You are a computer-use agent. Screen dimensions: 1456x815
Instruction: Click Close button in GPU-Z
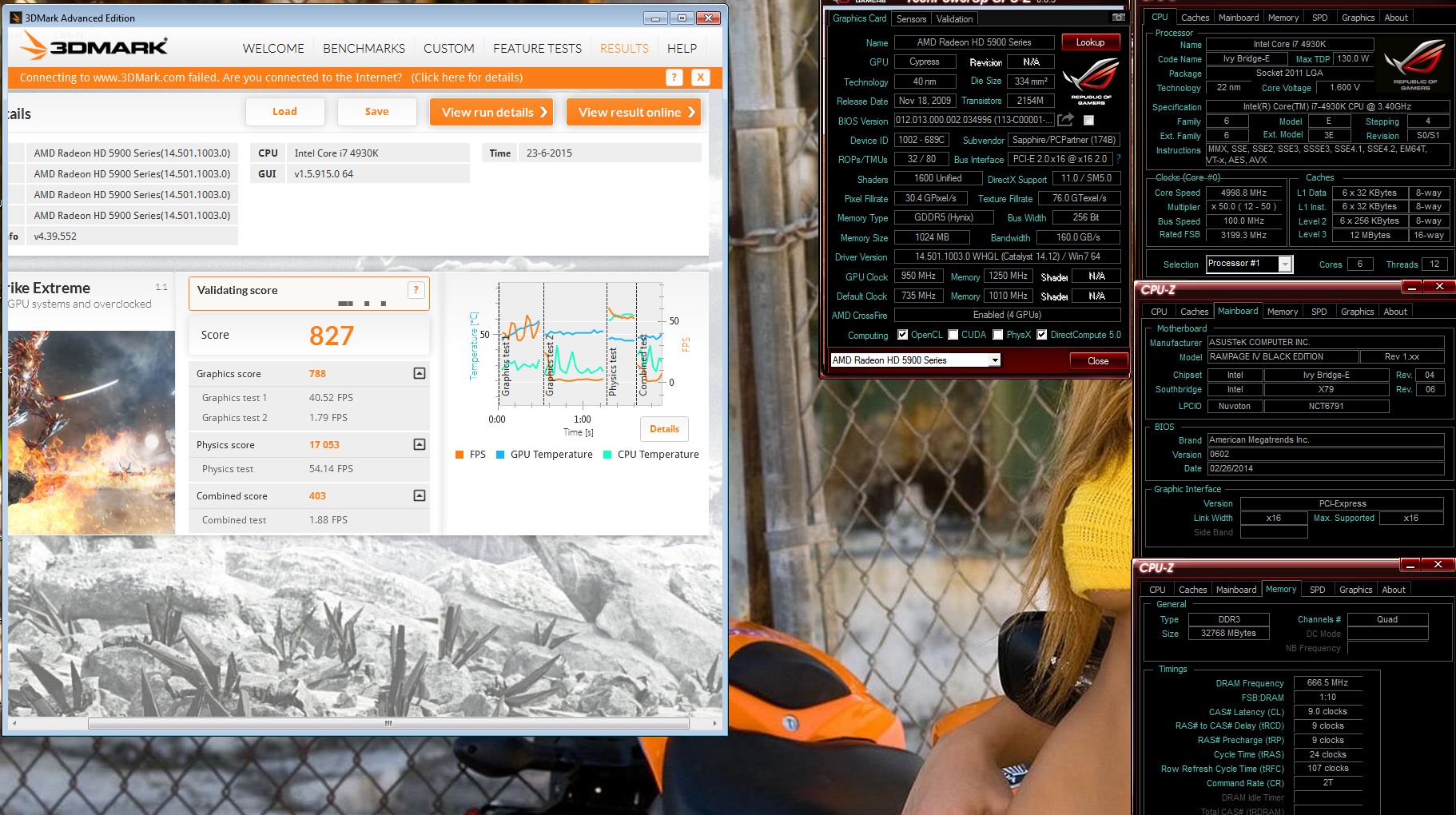(1098, 361)
